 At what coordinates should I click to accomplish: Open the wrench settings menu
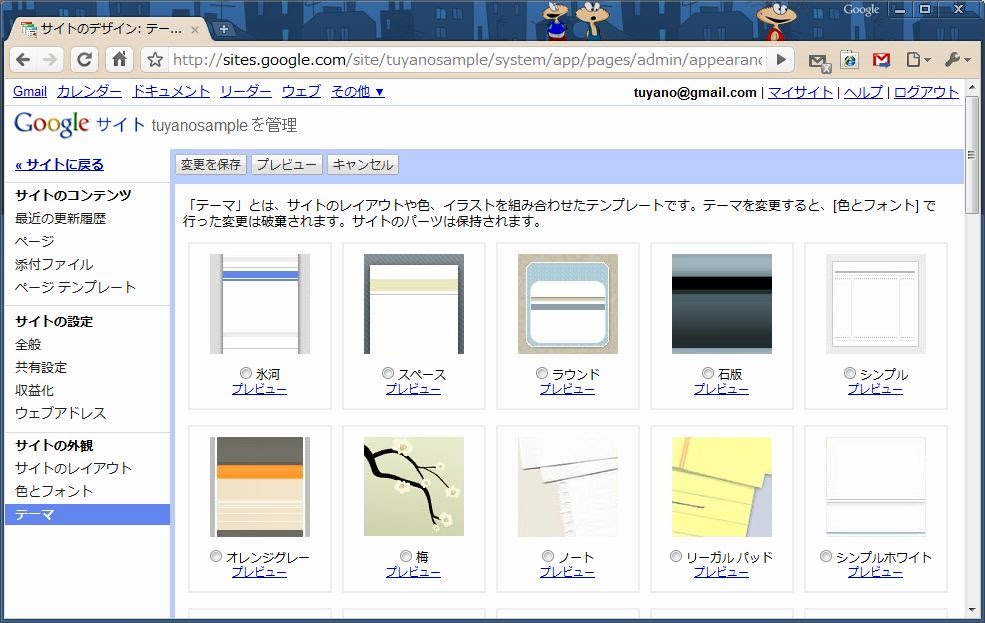pyautogui.click(x=956, y=60)
